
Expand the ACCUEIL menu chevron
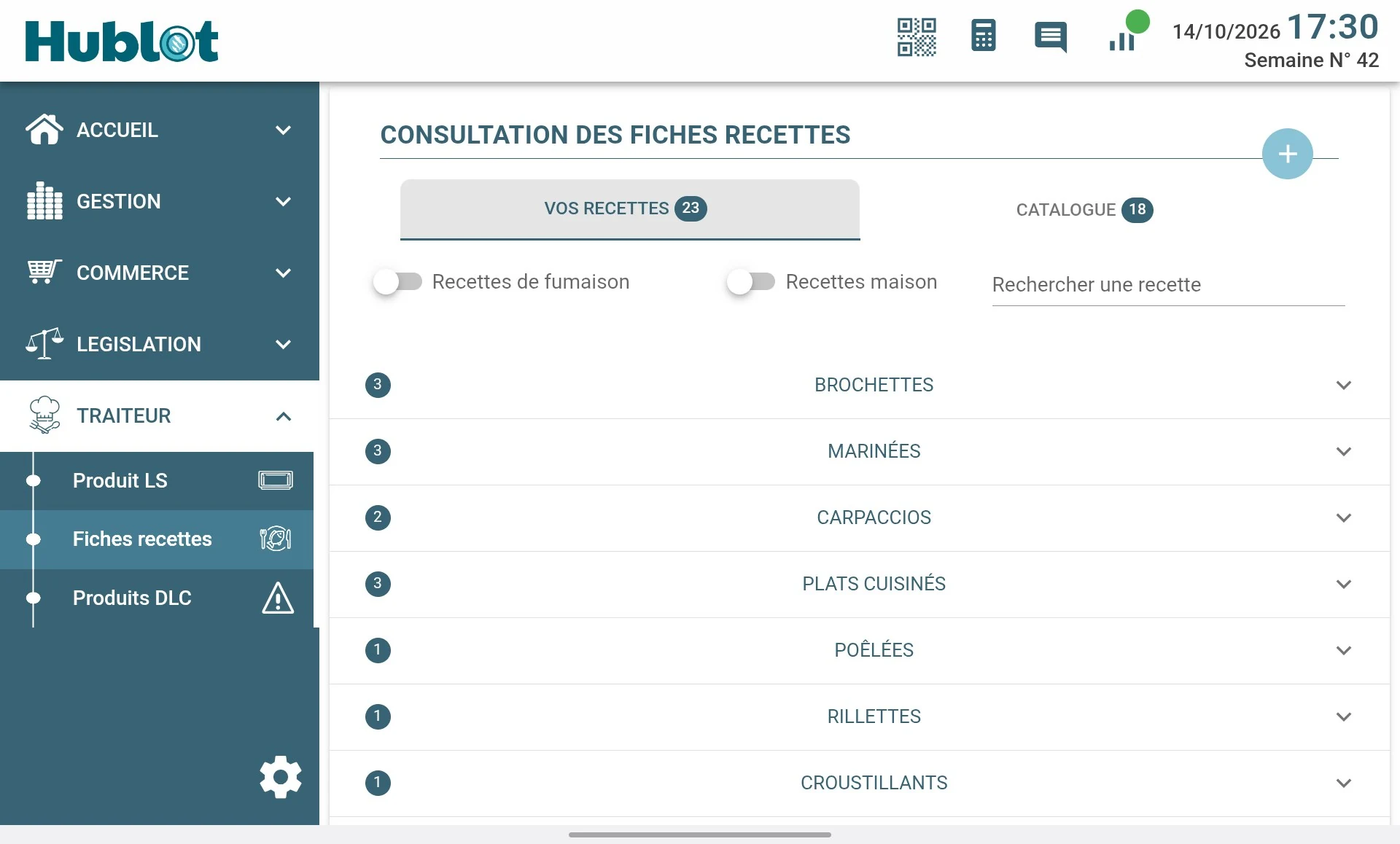[284, 130]
